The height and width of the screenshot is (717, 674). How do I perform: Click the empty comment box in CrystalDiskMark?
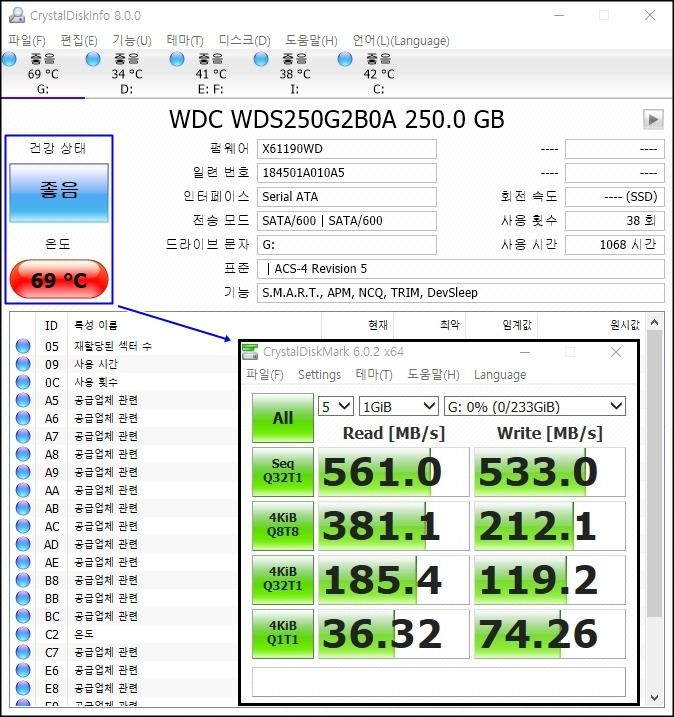coord(439,682)
